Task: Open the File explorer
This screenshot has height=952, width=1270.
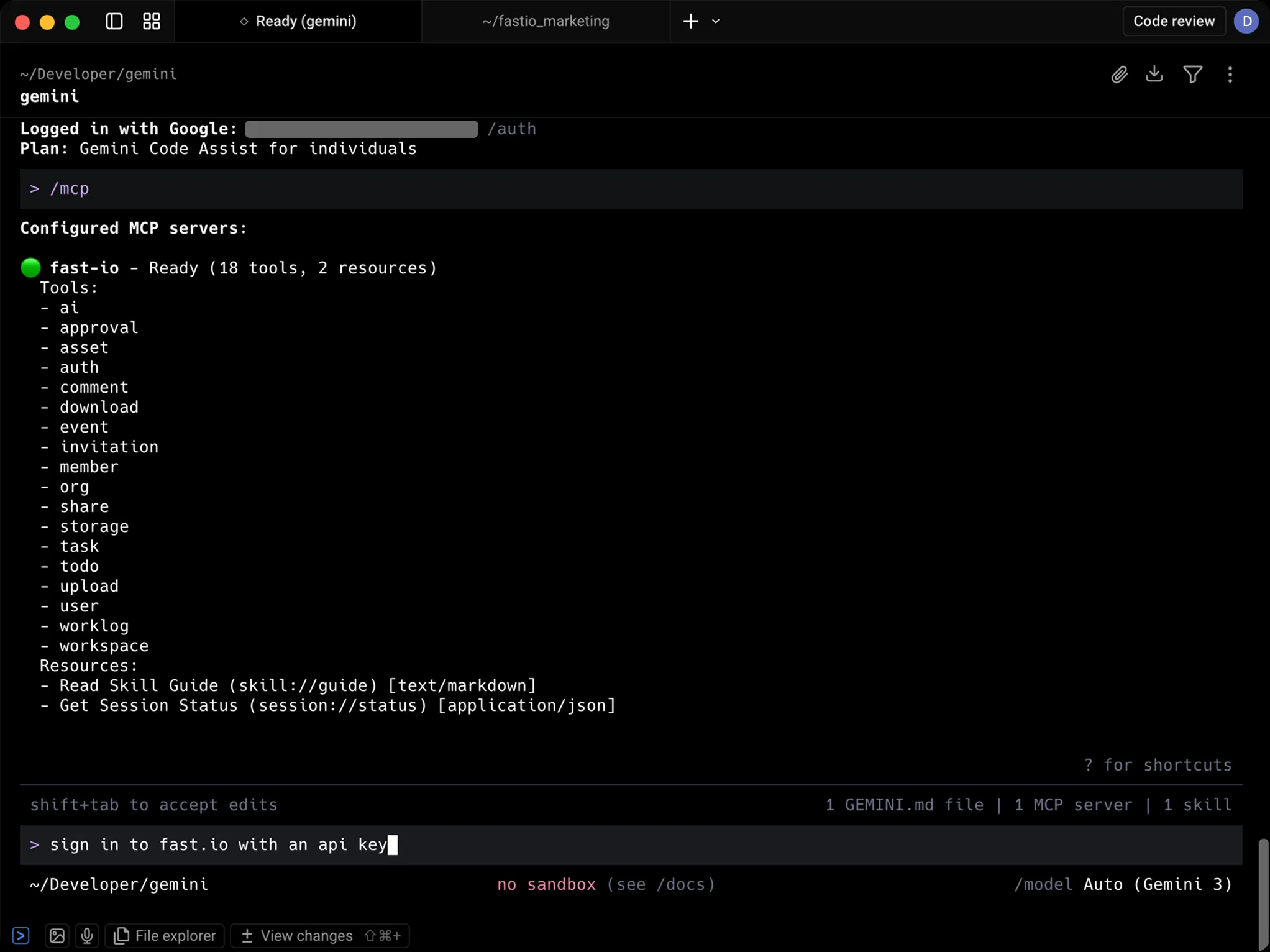Action: point(164,935)
